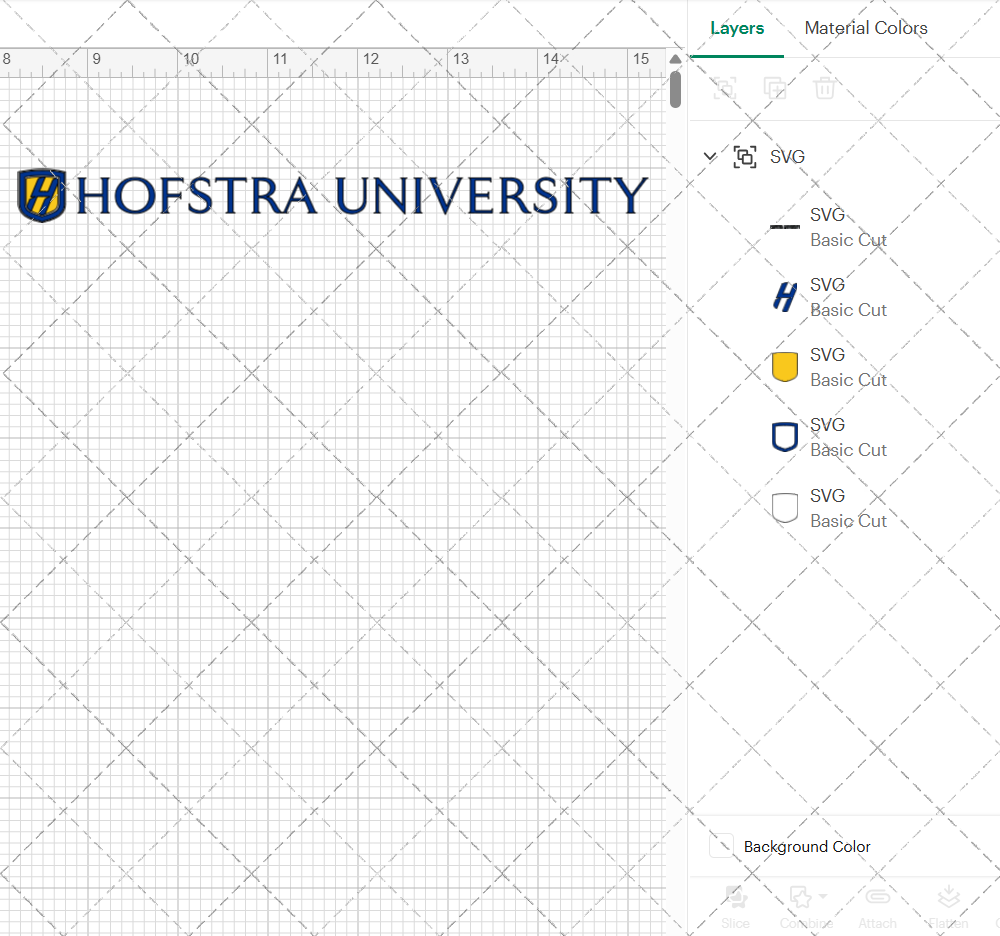The height and width of the screenshot is (936, 1000).
Task: Click the Group icon in layers toolbar
Action: coord(724,88)
